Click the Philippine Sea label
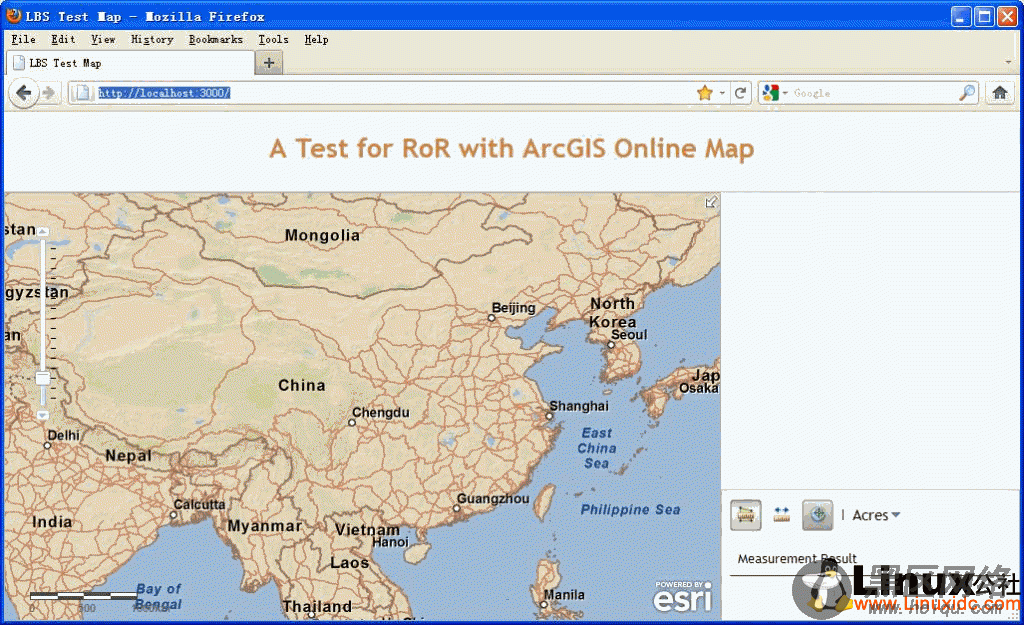The width and height of the screenshot is (1024, 625). tap(630, 509)
